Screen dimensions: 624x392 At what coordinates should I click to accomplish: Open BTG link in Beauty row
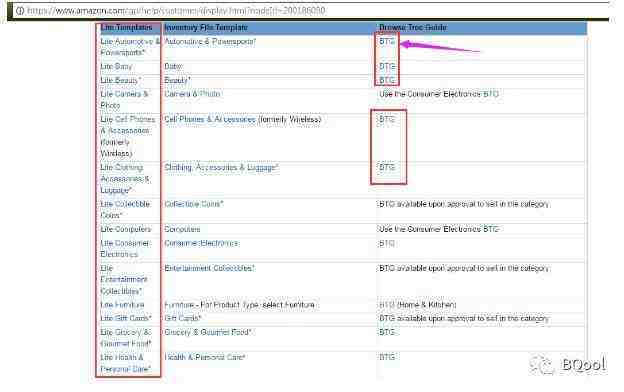pos(387,80)
